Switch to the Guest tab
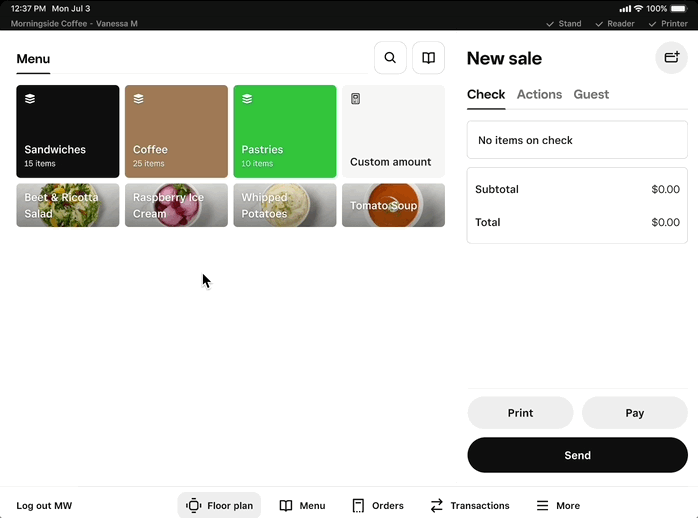 (591, 94)
